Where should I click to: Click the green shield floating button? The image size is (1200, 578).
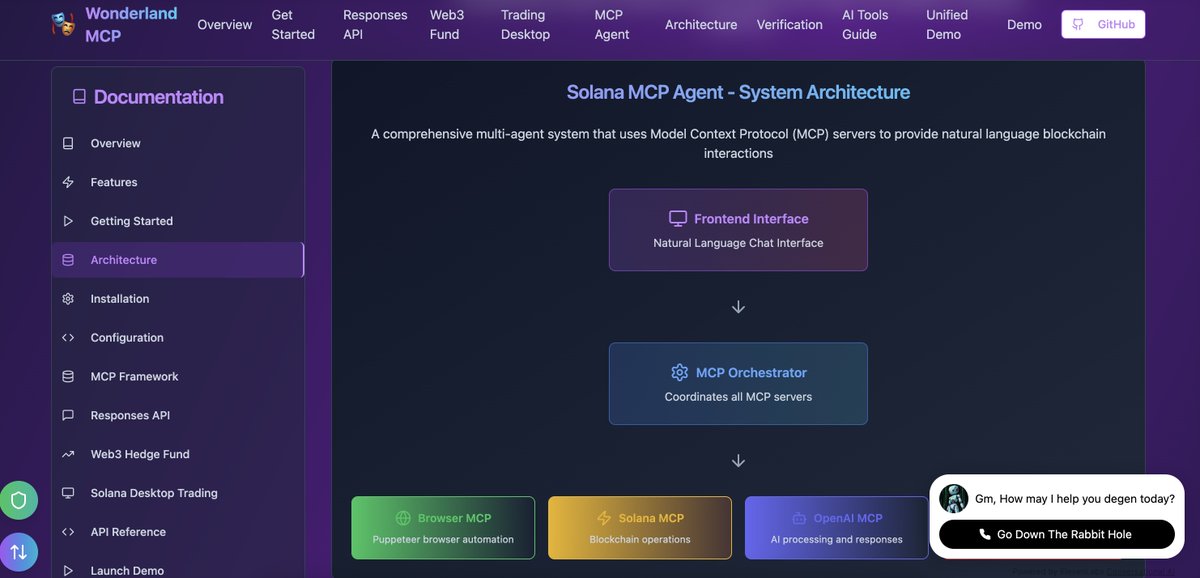click(18, 500)
